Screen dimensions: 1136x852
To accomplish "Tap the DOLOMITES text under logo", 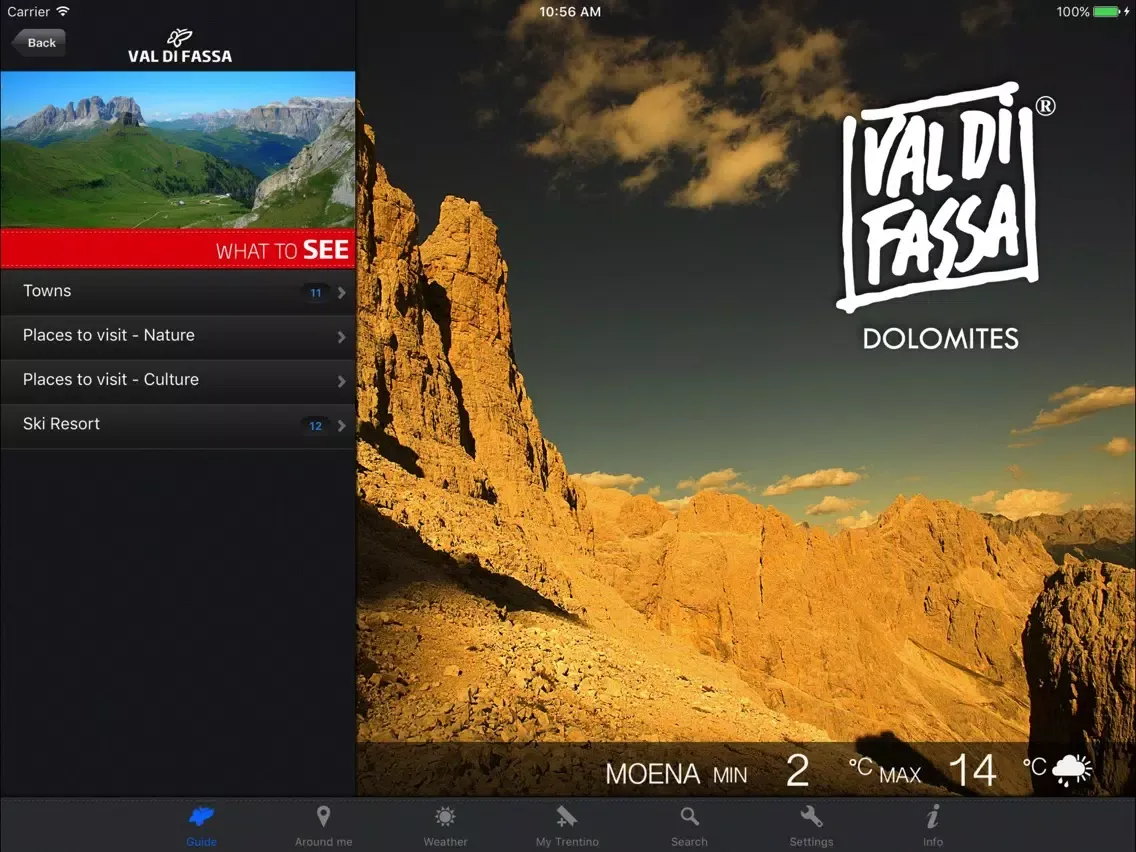I will [940, 338].
